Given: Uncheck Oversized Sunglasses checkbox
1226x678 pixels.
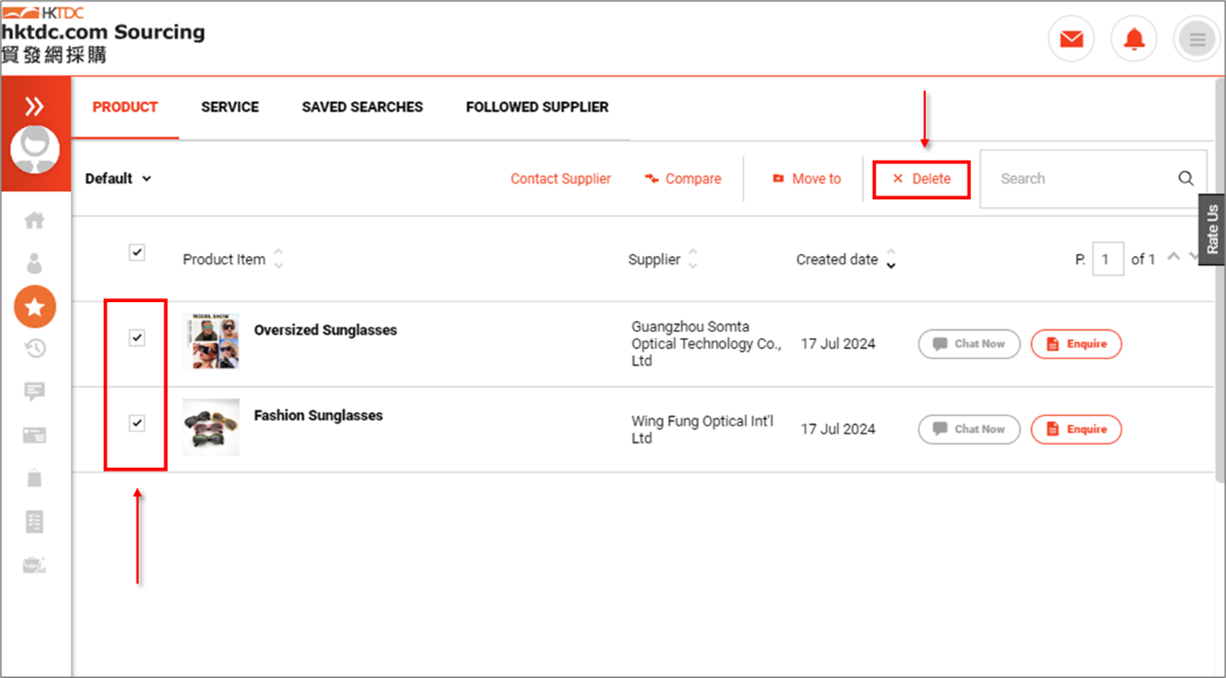Looking at the screenshot, I should (x=137, y=338).
